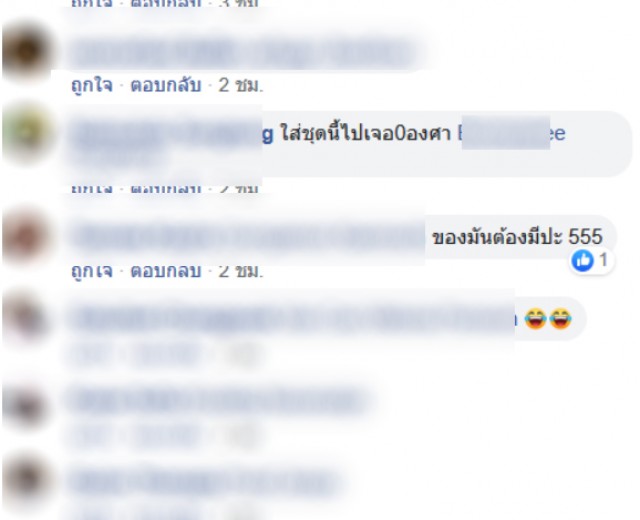Open the bottommost commenter avatar

[x=27, y=482]
